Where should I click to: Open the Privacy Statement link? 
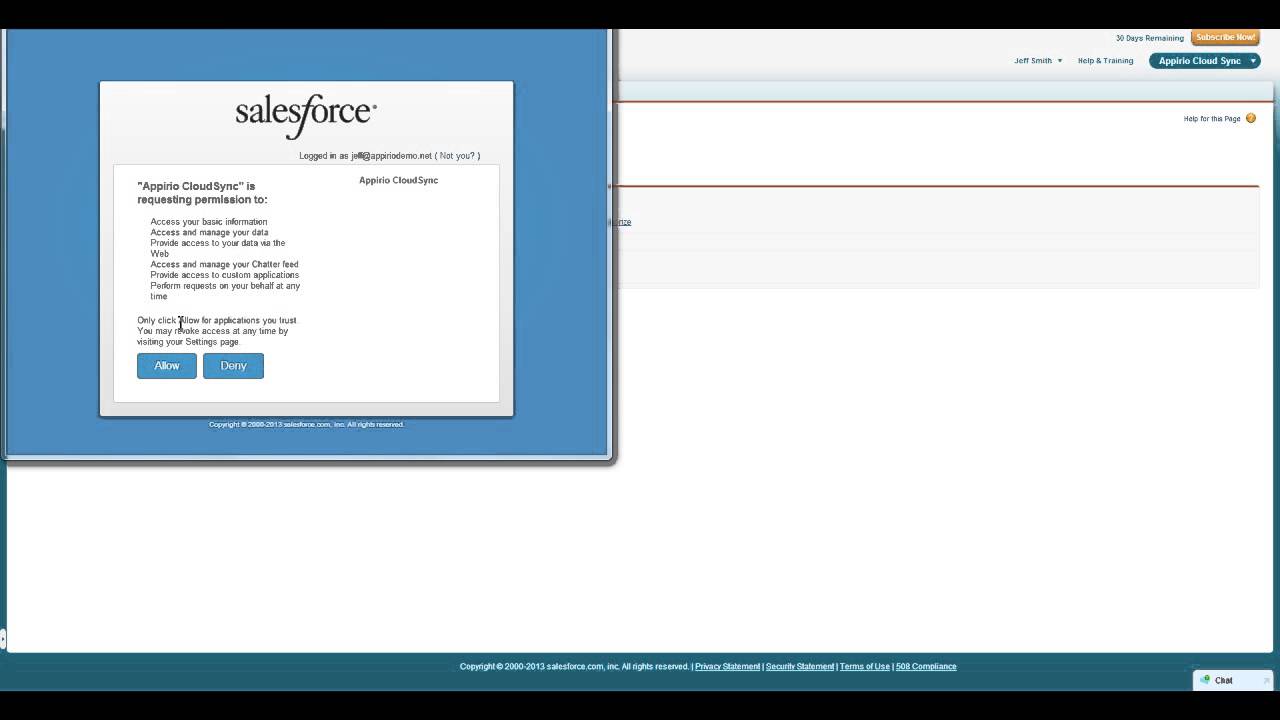[x=727, y=667]
